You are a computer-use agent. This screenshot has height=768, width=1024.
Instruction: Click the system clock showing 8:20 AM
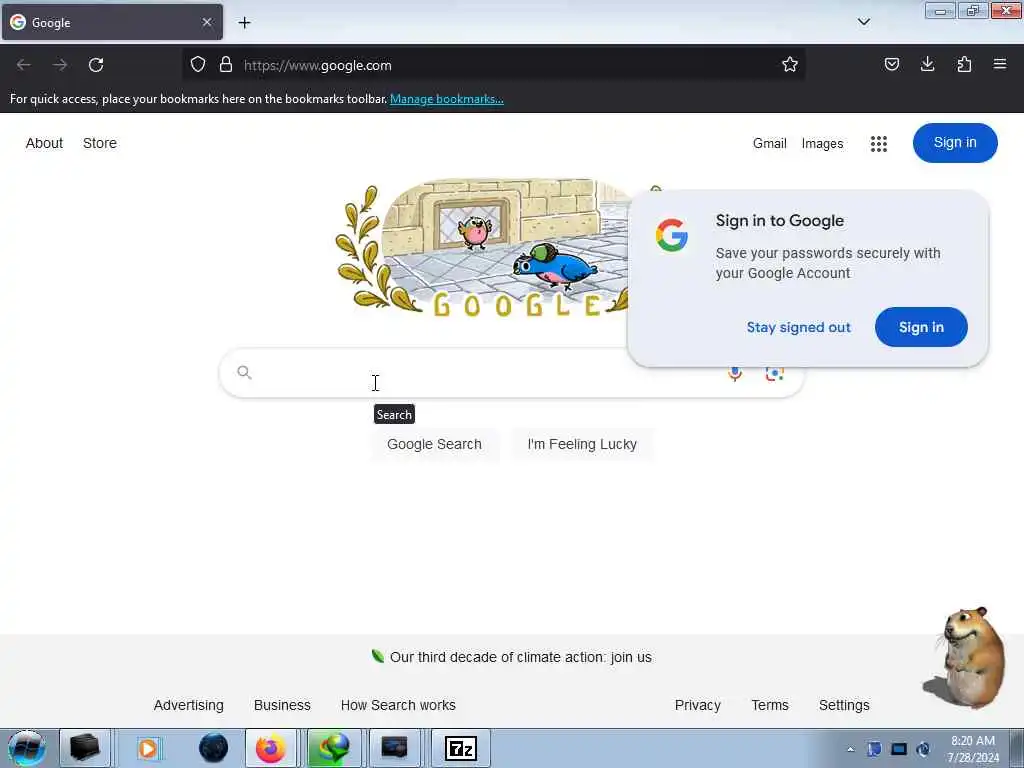973,749
